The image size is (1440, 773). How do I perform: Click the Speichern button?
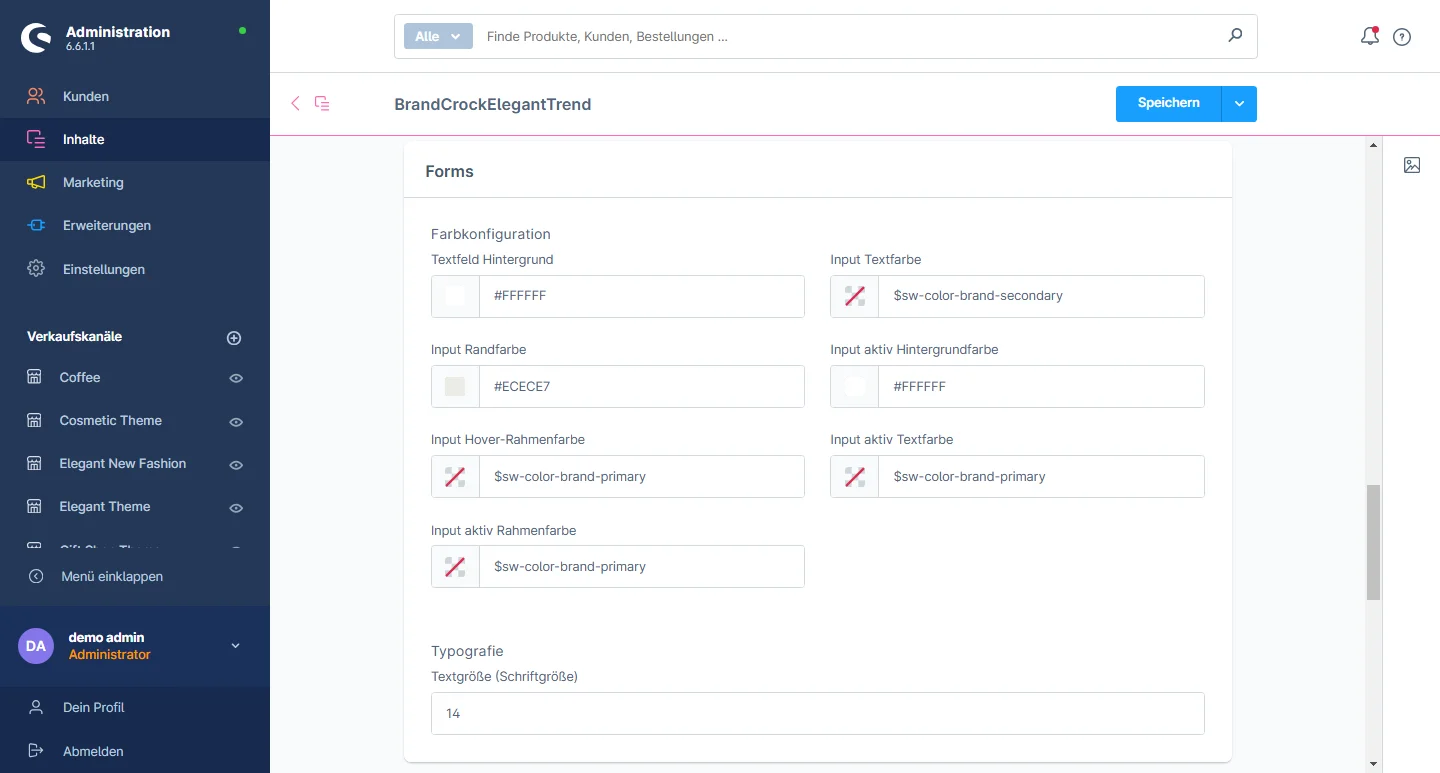coord(1168,104)
